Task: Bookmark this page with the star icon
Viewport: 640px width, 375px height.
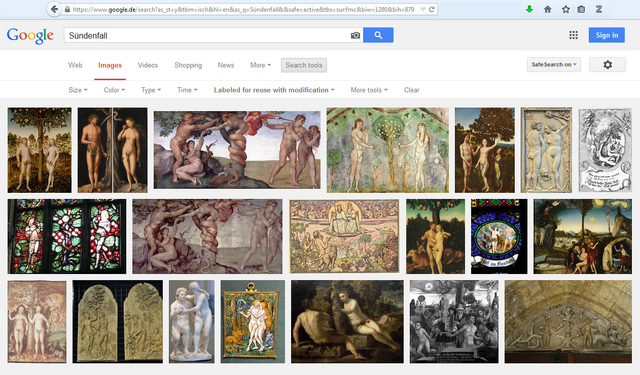Action: (x=566, y=9)
